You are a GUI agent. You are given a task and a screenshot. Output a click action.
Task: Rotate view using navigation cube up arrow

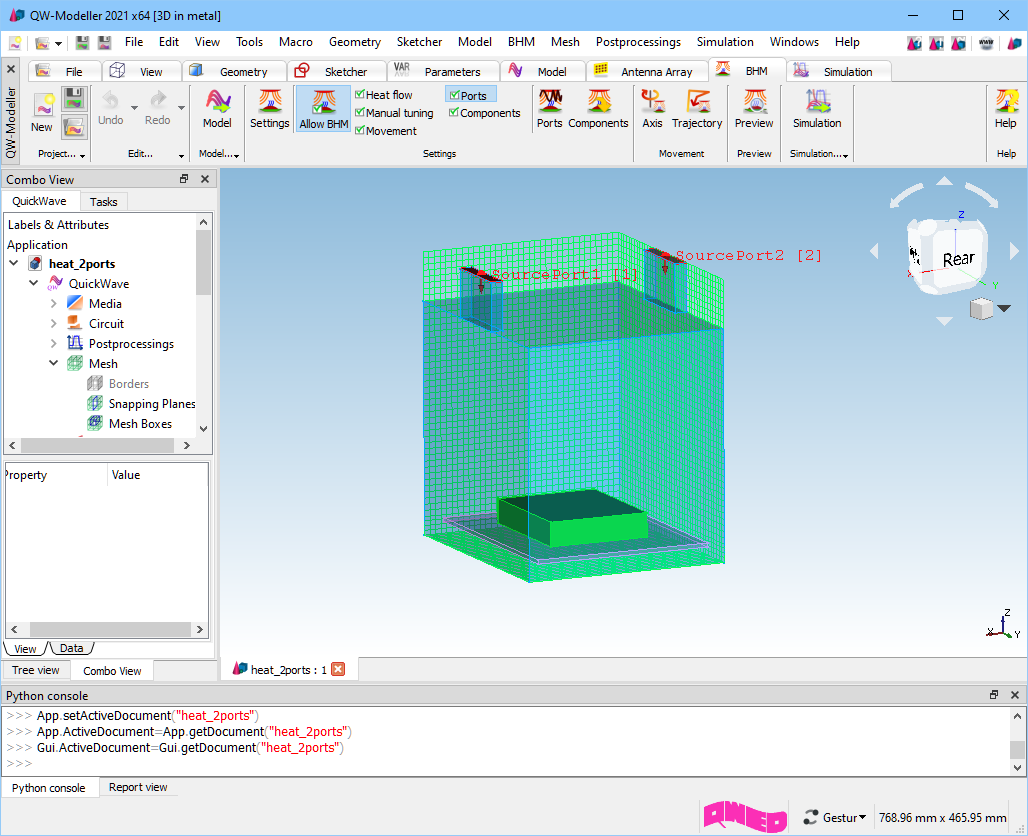point(944,181)
